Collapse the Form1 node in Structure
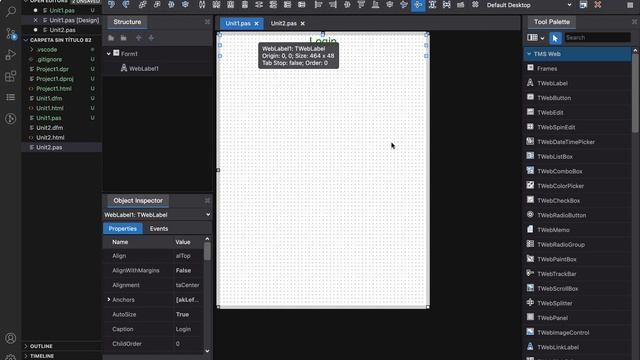This screenshot has width=640, height=360. point(109,53)
